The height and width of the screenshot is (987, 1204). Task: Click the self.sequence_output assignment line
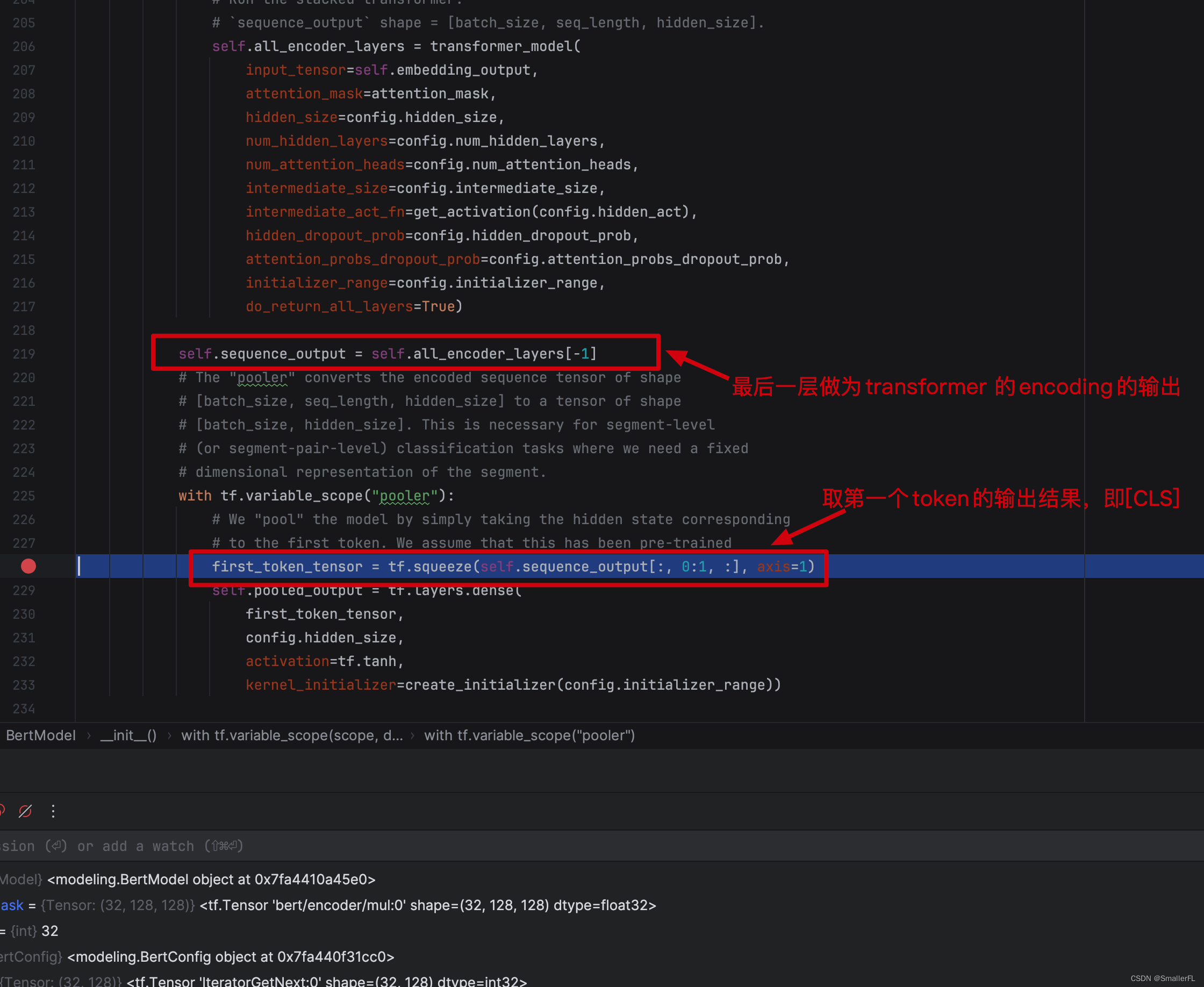pyautogui.click(x=388, y=354)
